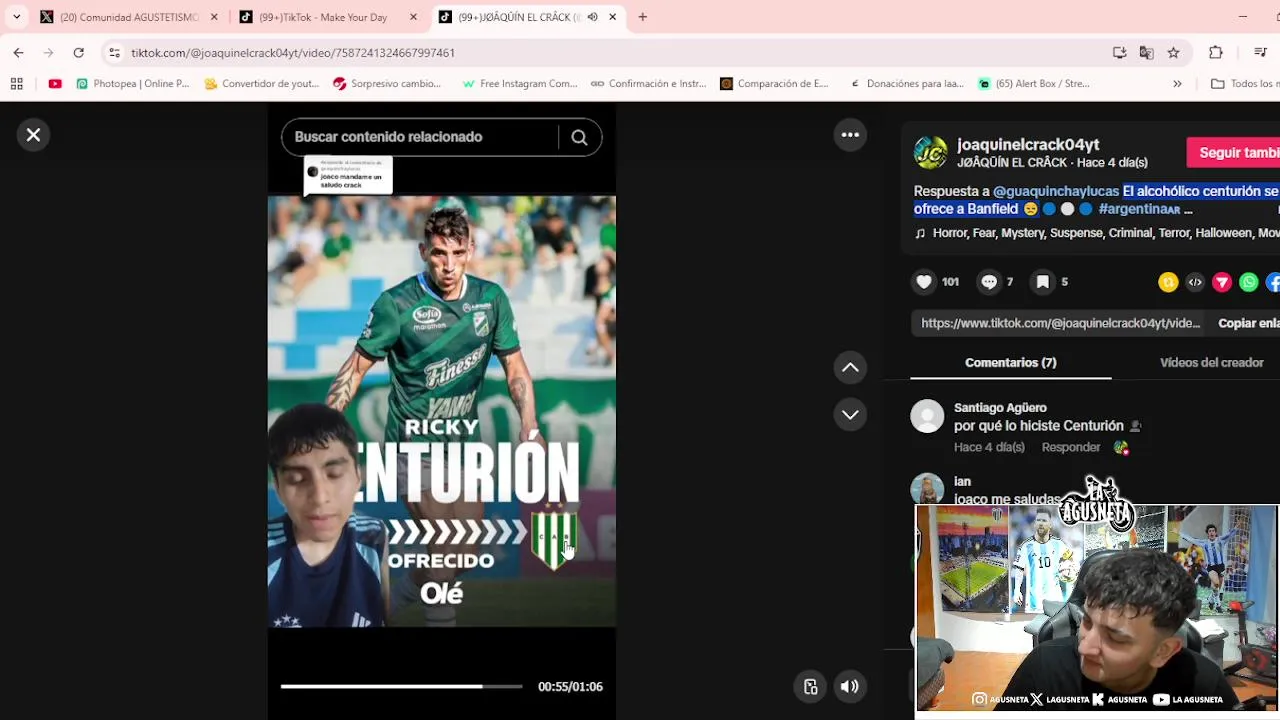Click translate page icon
Image resolution: width=1280 pixels, height=720 pixels.
[1146, 52]
